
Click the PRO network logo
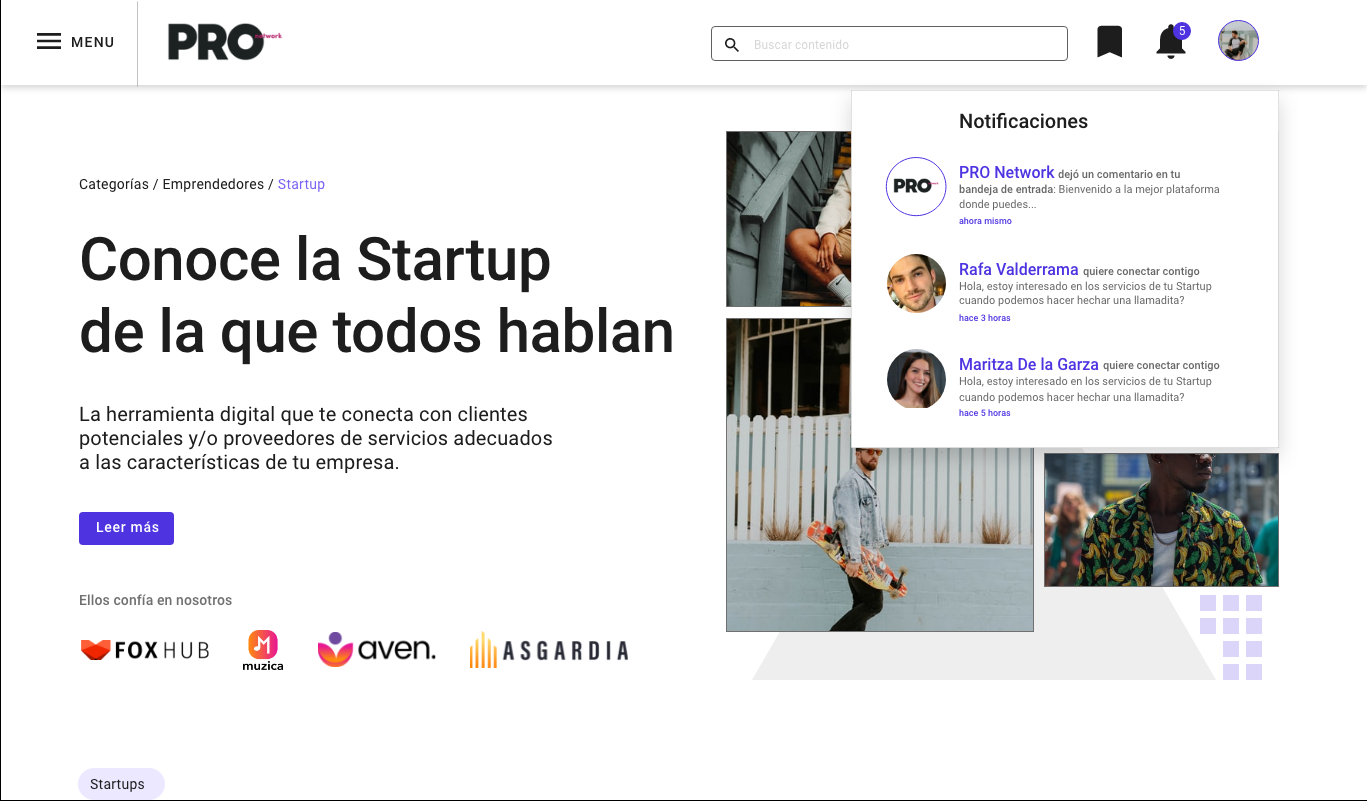click(x=225, y=43)
